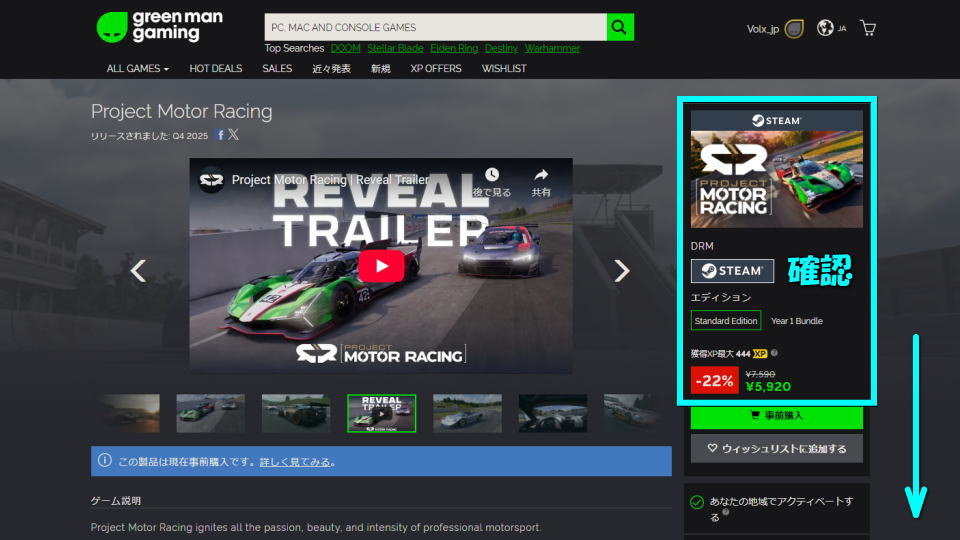Open the globe language selector
The height and width of the screenshot is (540, 960).
point(825,28)
